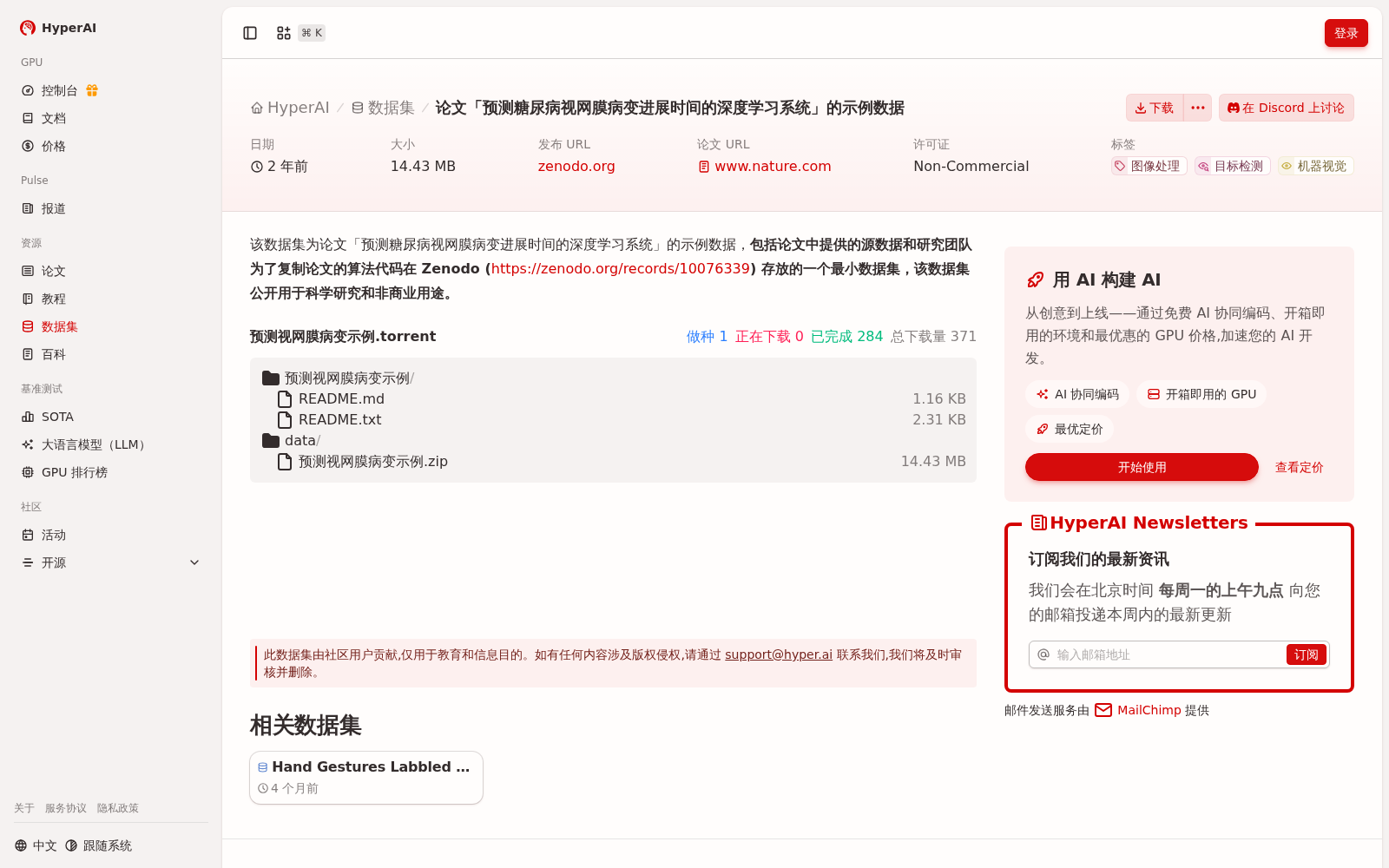The height and width of the screenshot is (868, 1389).
Task: Click the 开始使用 button
Action: point(1142,467)
